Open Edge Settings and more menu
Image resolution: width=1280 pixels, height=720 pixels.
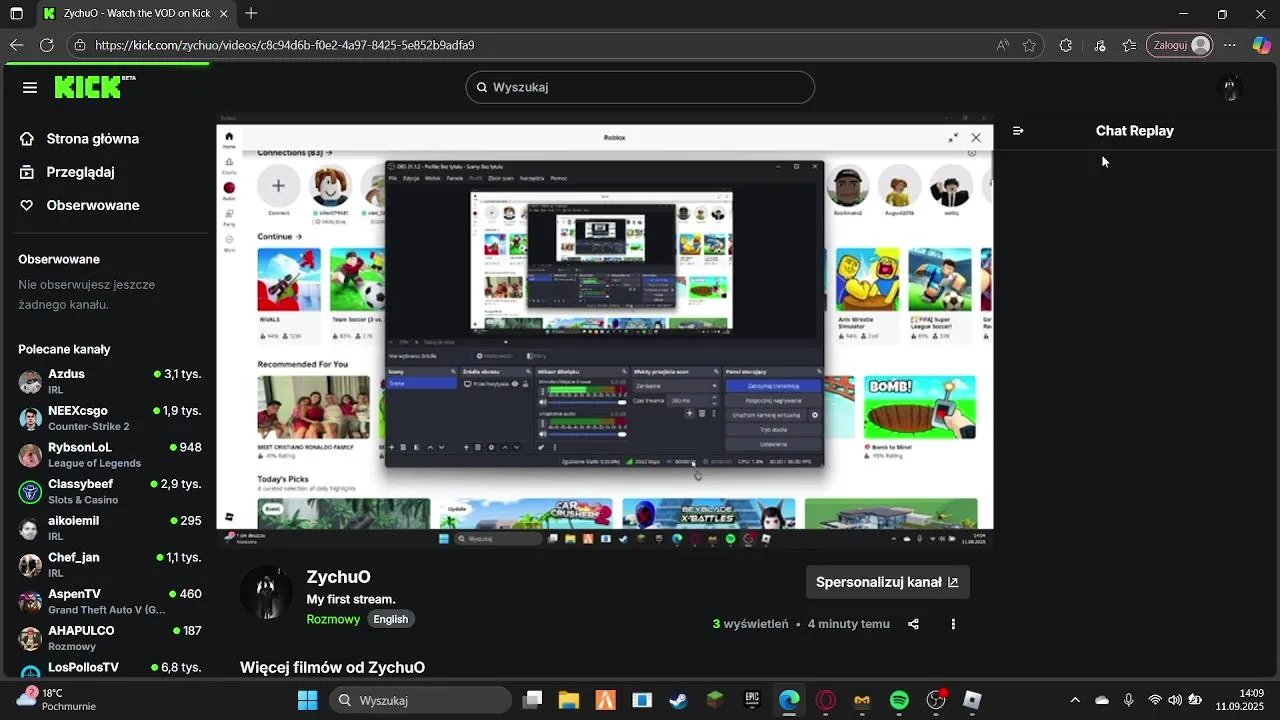click(x=1230, y=45)
